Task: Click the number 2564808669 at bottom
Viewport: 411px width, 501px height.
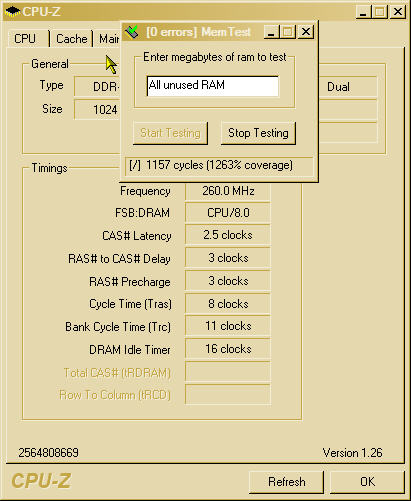Action: coord(49,453)
